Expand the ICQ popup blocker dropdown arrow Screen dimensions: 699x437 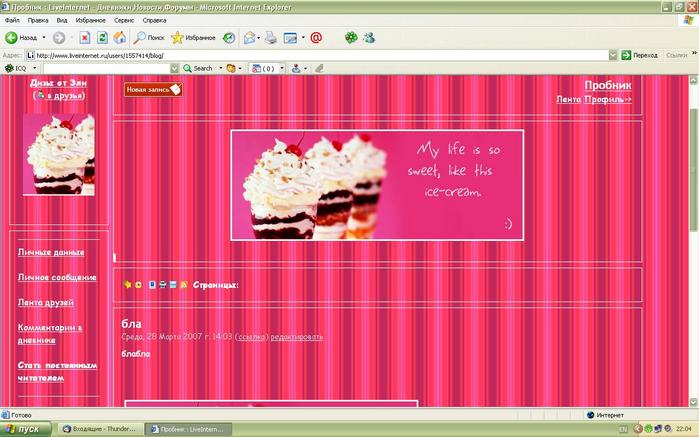pyautogui.click(x=282, y=69)
